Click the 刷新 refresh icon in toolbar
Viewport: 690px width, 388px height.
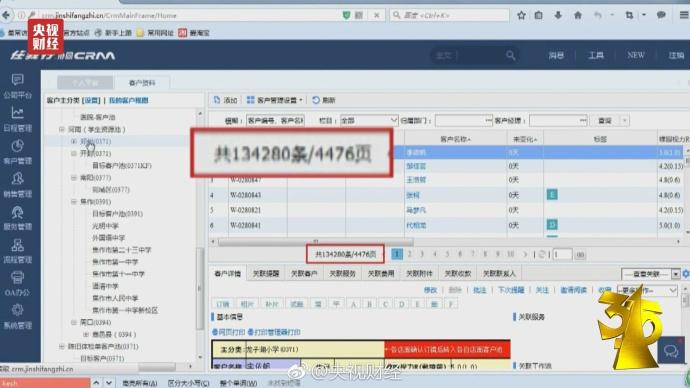[316, 100]
